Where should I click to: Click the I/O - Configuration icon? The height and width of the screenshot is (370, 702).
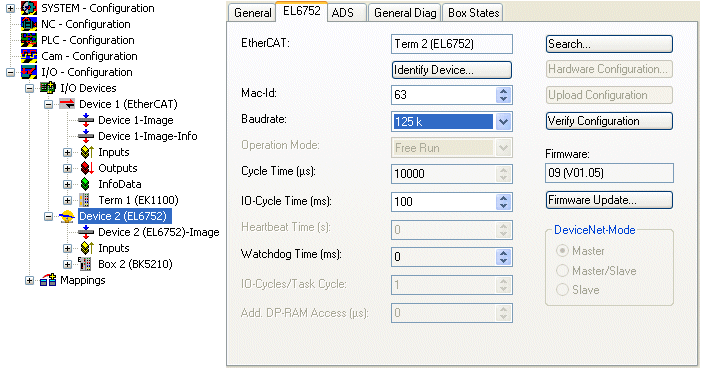coord(29,72)
